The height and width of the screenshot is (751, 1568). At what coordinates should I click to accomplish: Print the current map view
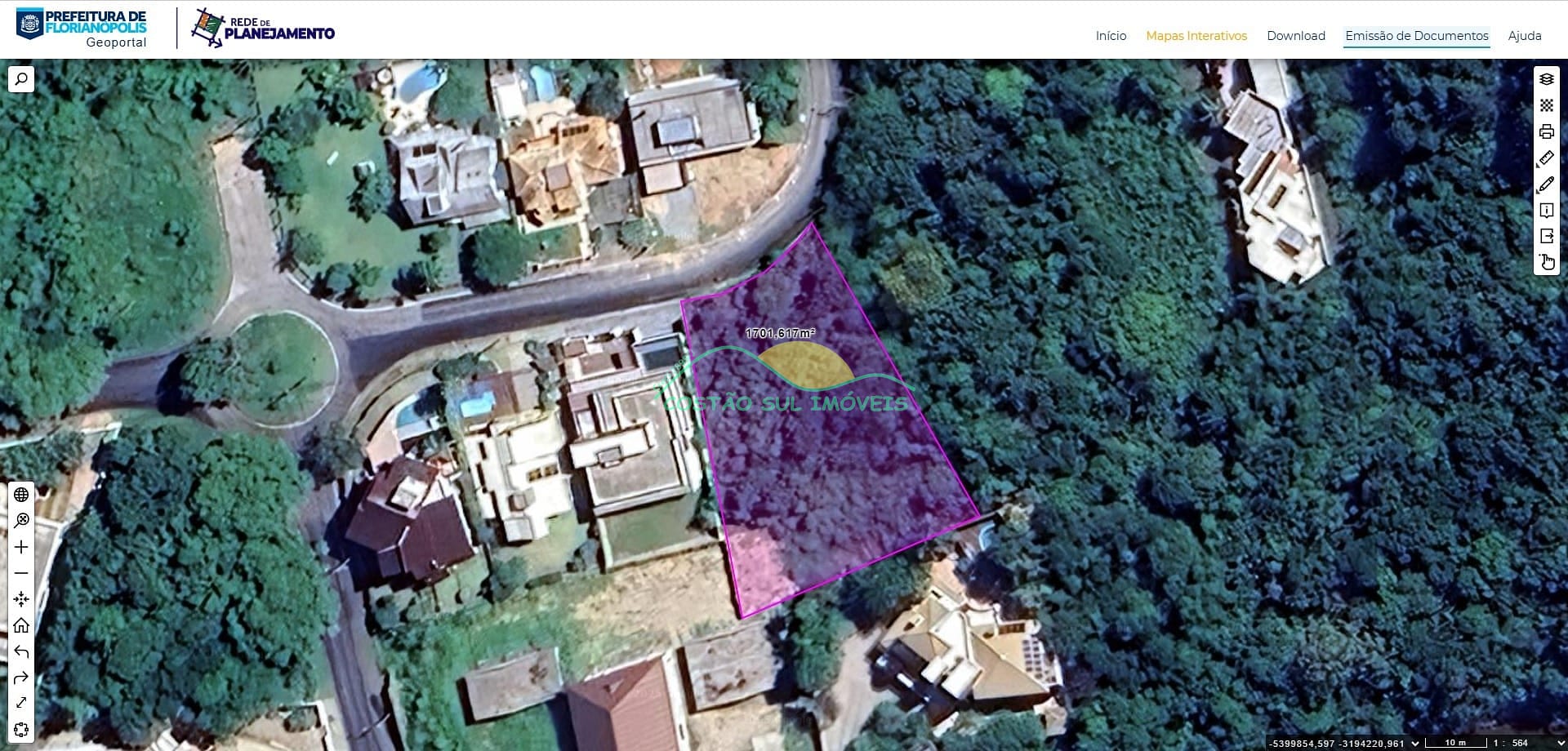1546,131
